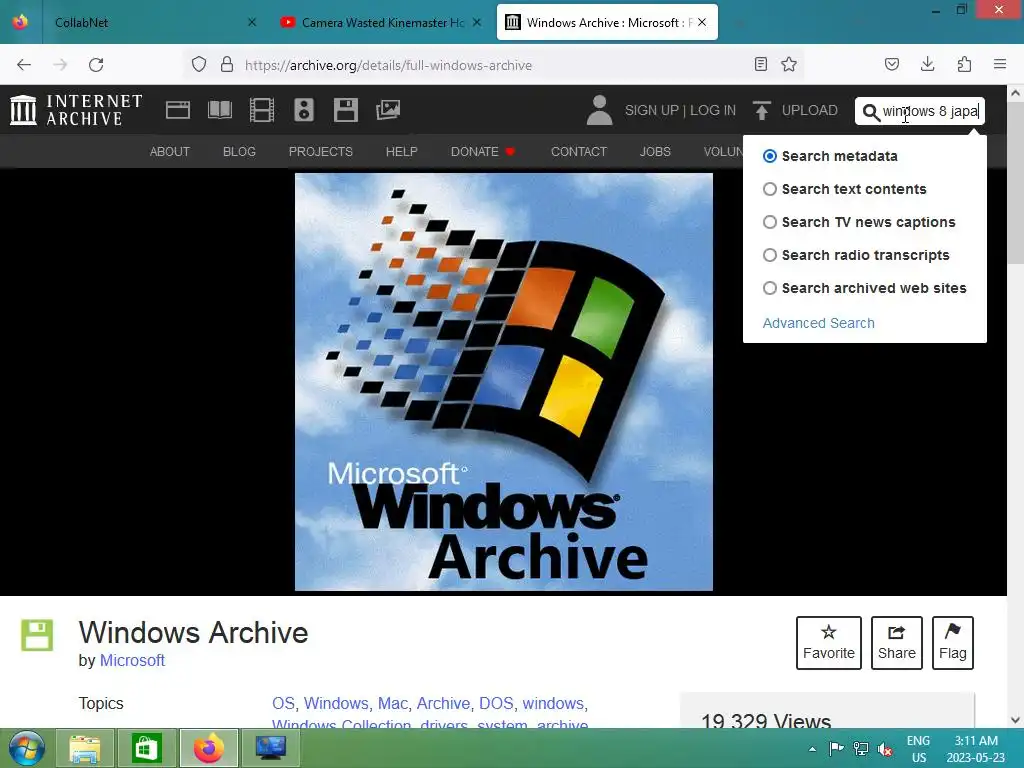Image resolution: width=1024 pixels, height=768 pixels.
Task: Open Action Center flag tray icon
Action: (836, 749)
